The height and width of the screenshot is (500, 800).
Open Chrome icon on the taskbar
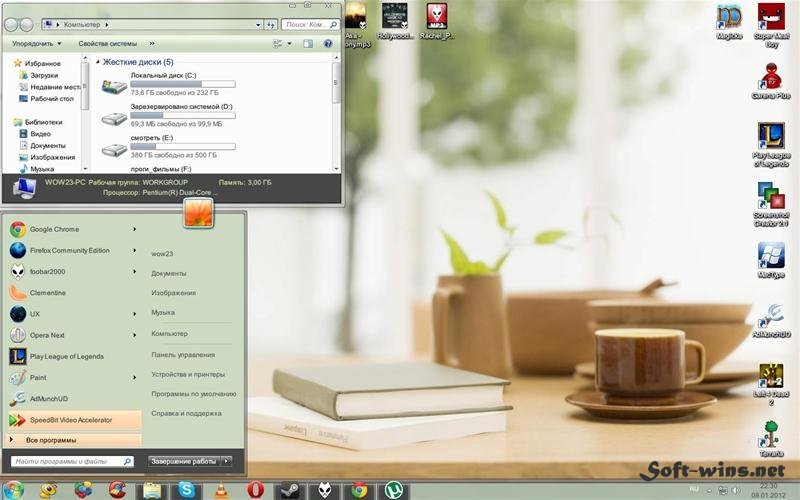pos(359,490)
